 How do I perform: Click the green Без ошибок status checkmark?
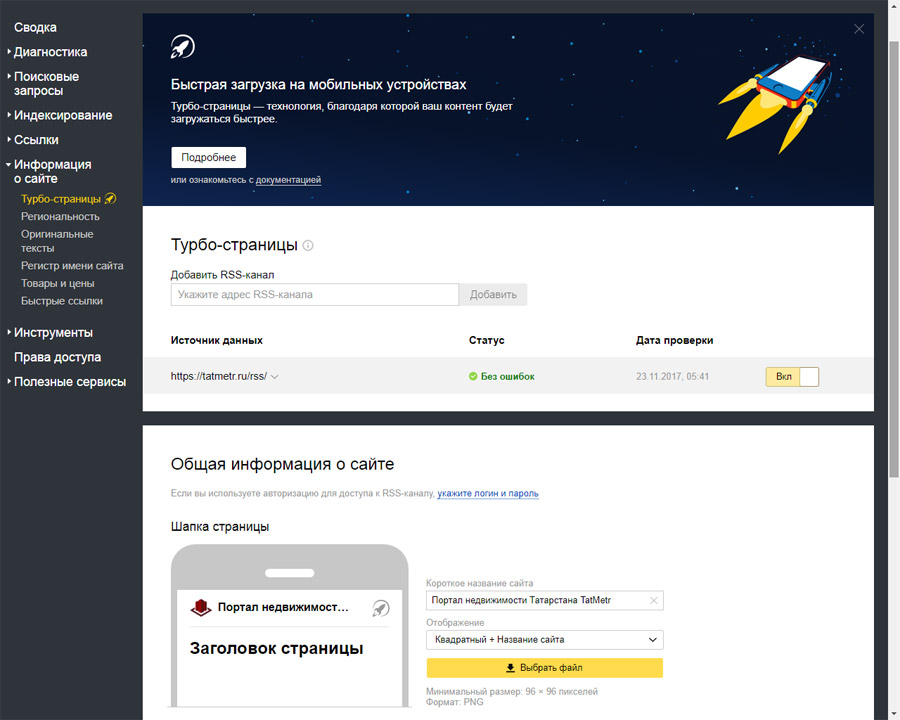click(473, 377)
